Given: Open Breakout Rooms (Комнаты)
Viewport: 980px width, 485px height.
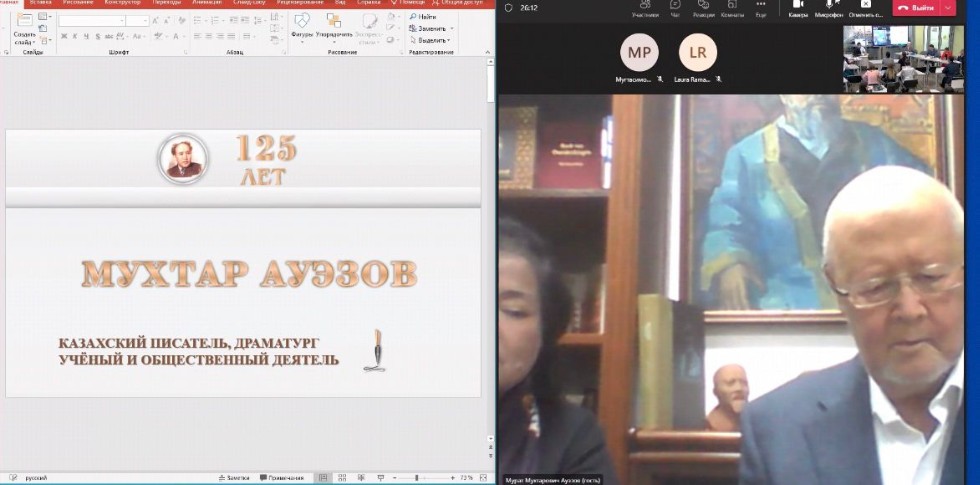Looking at the screenshot, I should (x=732, y=8).
